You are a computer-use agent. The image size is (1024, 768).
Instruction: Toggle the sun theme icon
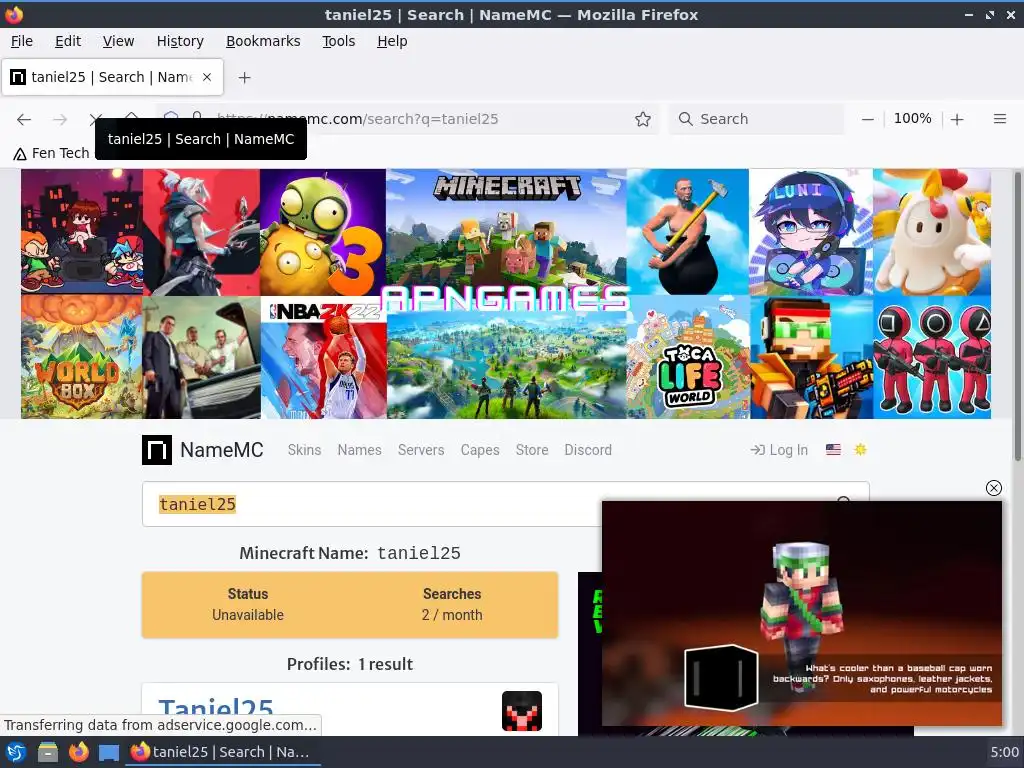point(860,449)
